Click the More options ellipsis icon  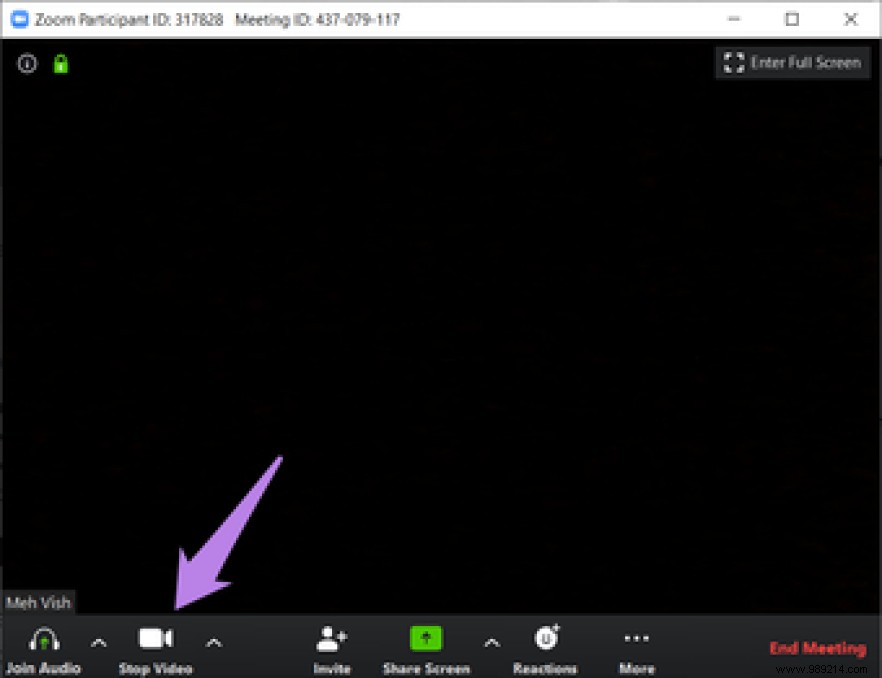coord(636,637)
